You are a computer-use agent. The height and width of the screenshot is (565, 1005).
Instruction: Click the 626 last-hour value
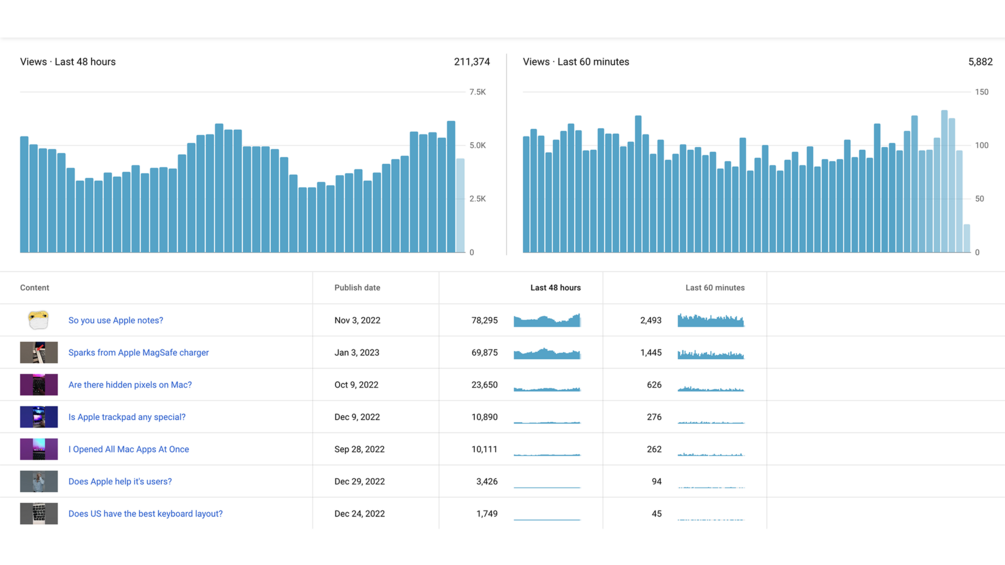tap(654, 385)
